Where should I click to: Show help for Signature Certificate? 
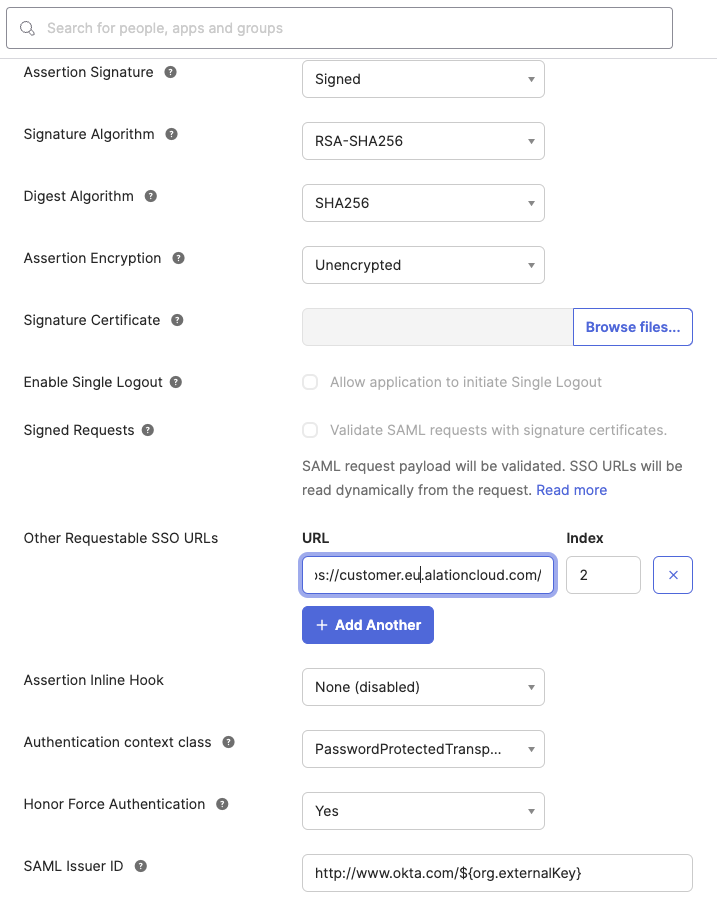click(x=177, y=320)
